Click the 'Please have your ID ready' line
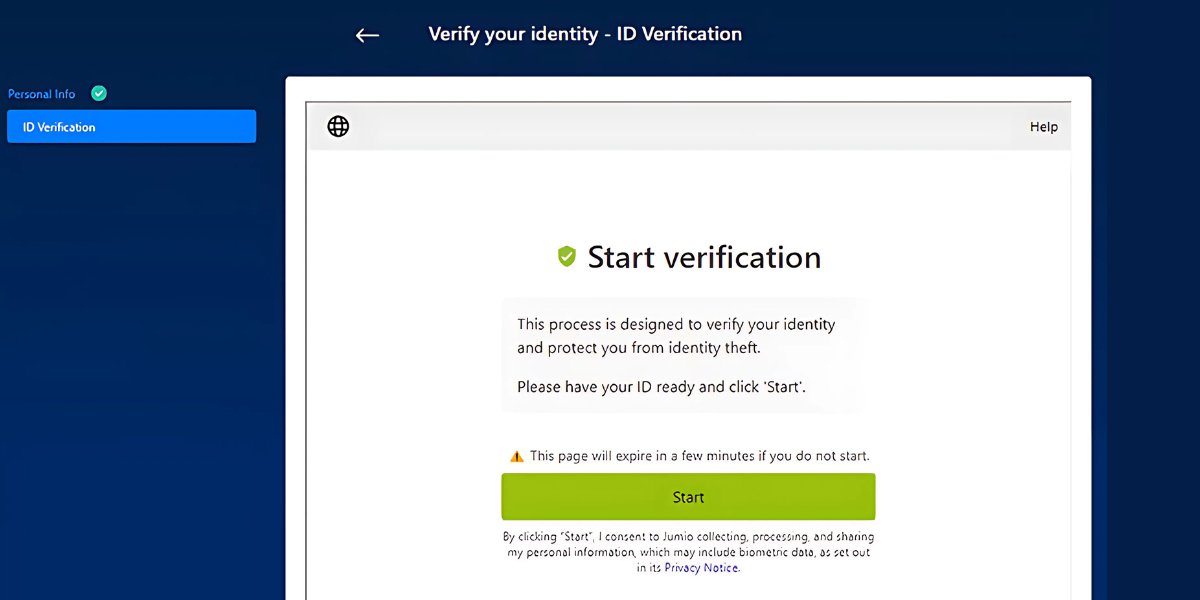 point(661,387)
